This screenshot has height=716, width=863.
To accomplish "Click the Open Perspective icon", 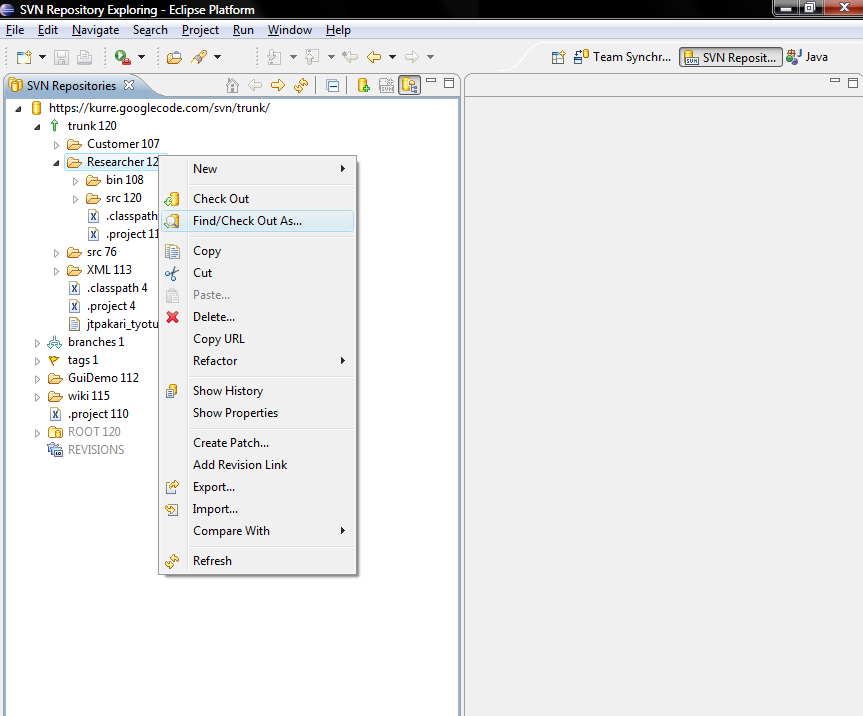I will [558, 57].
